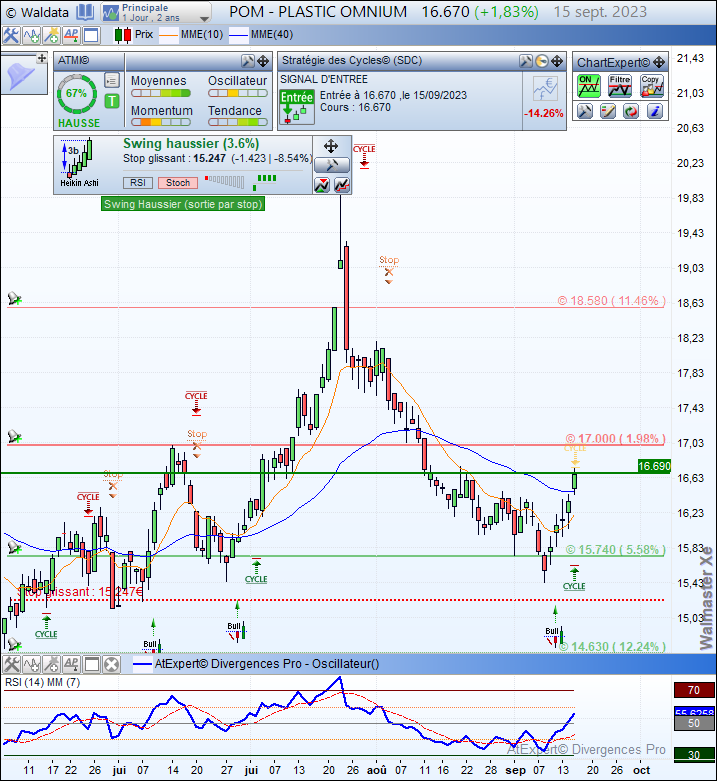Click the Stop glissant 15.247 text

tap(82, 592)
